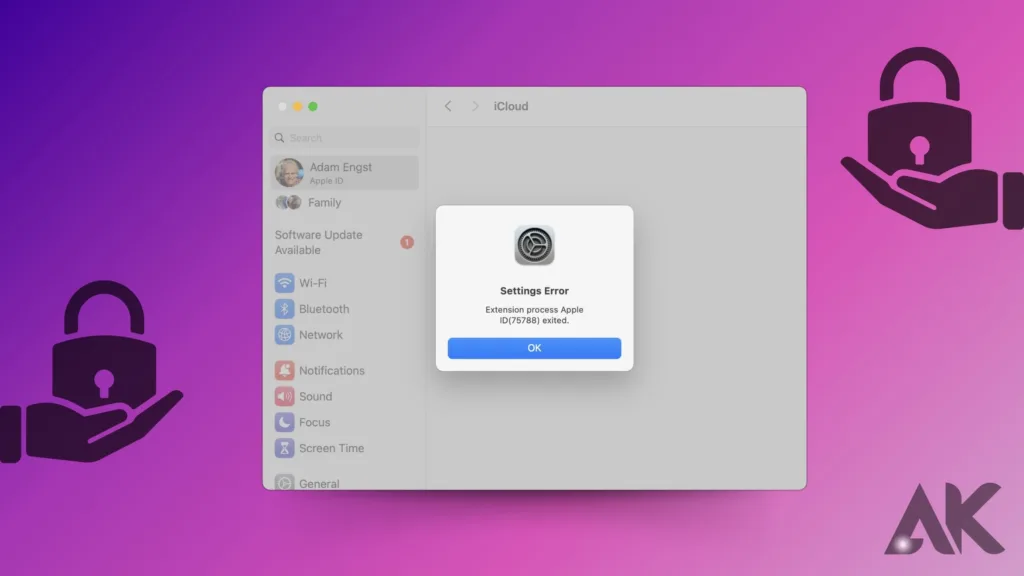Open General settings via its gear icon

click(285, 483)
